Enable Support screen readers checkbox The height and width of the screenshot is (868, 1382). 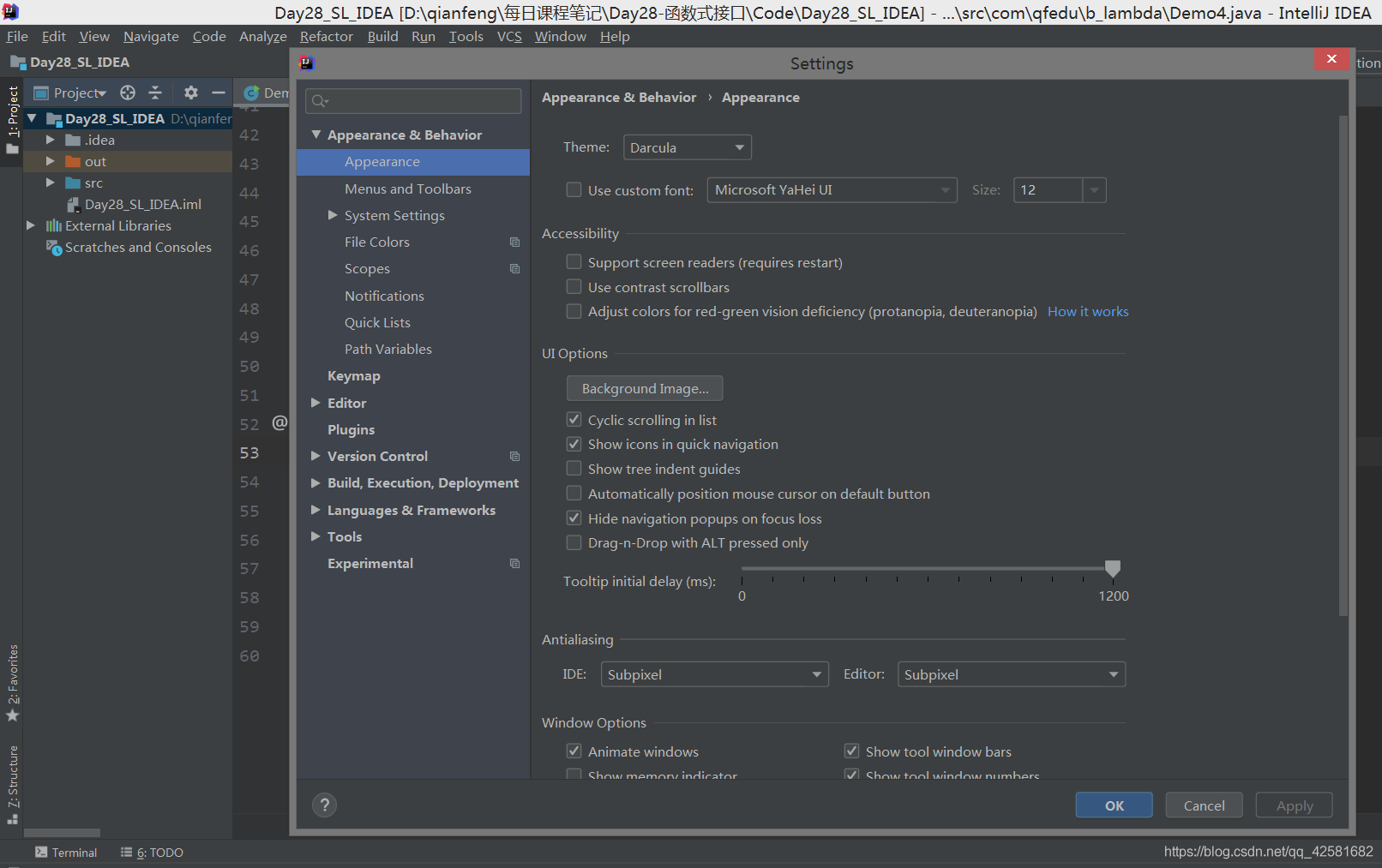tap(574, 262)
